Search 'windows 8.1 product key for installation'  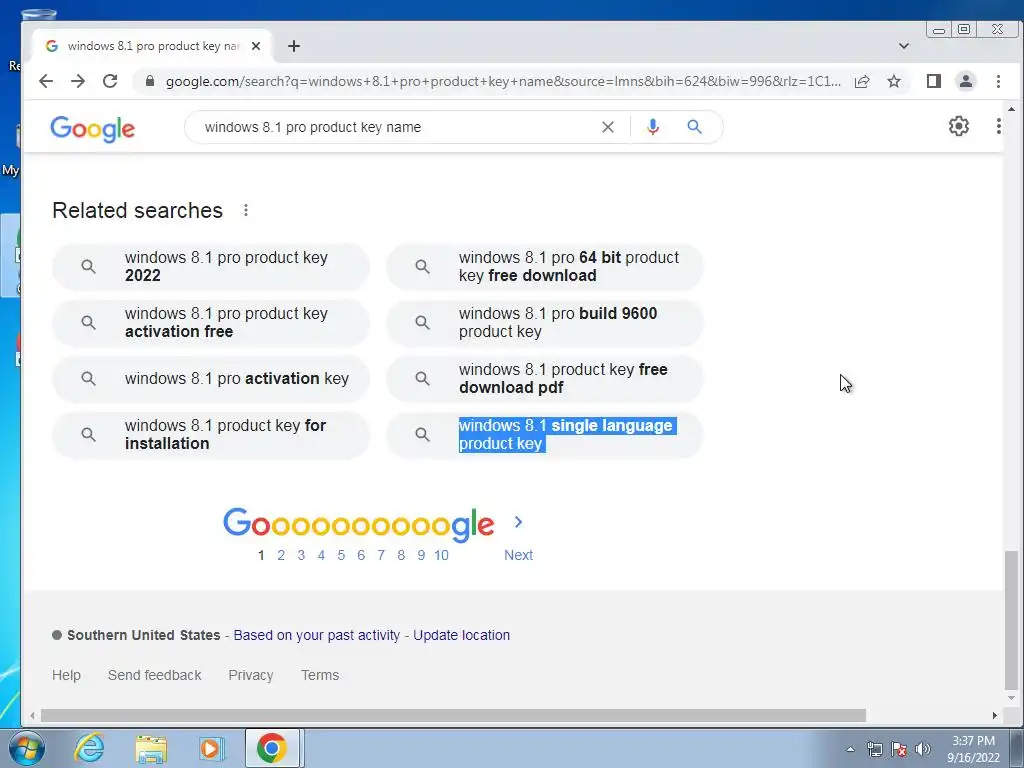[211, 435]
